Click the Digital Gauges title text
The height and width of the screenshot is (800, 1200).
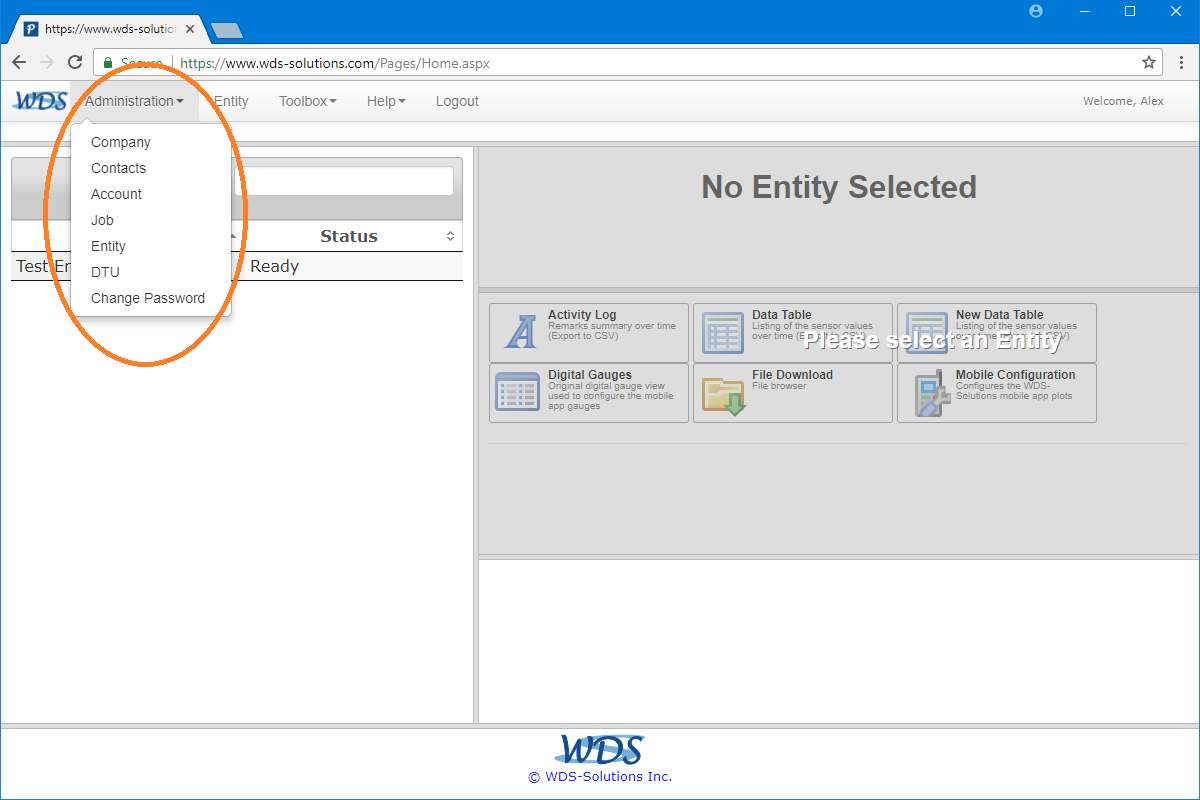[590, 375]
